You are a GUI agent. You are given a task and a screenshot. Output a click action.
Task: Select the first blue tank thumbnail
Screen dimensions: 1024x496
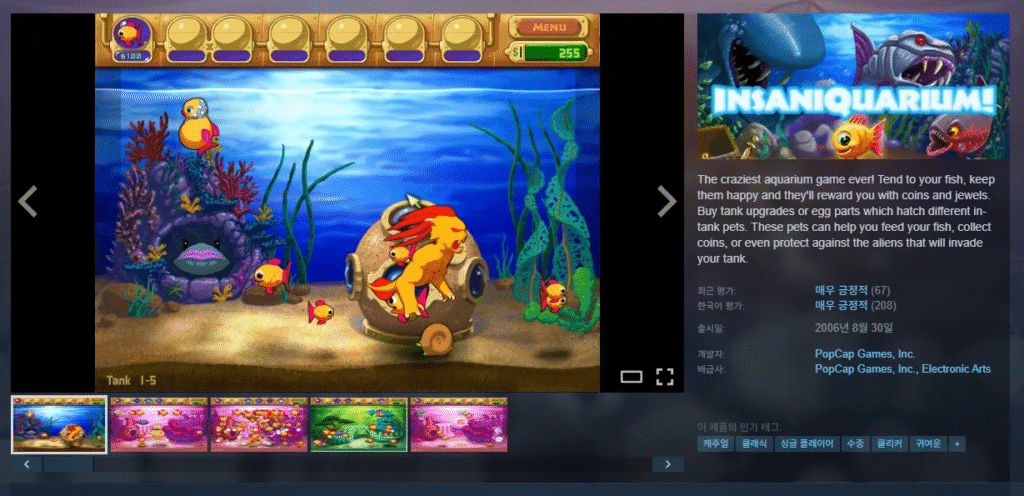[59, 424]
